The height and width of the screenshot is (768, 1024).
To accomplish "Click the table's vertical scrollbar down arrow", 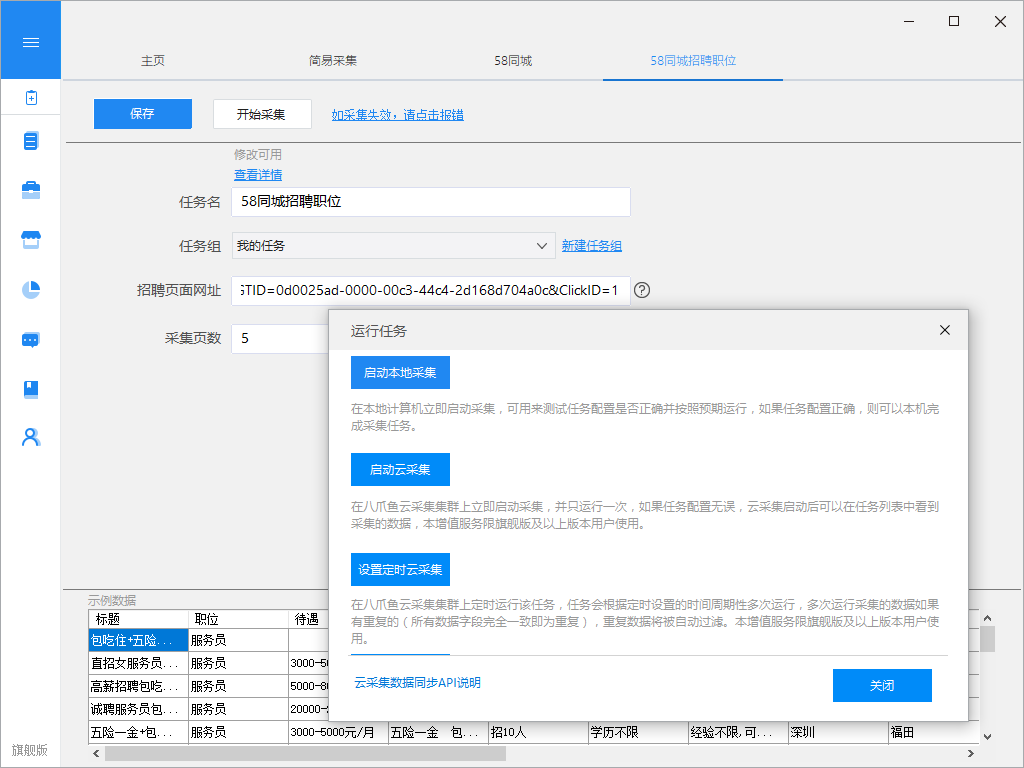I will [x=987, y=737].
